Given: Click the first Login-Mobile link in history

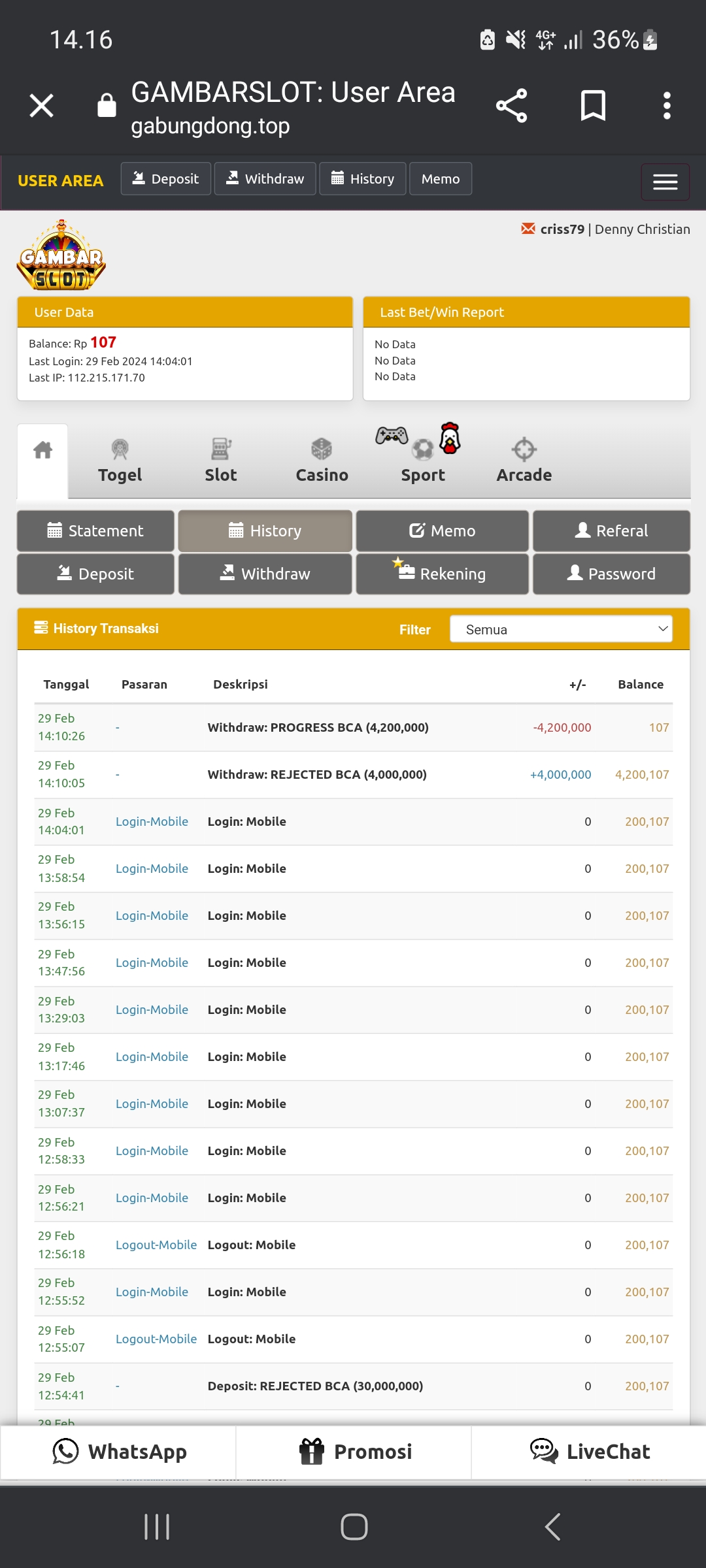Looking at the screenshot, I should coord(152,821).
